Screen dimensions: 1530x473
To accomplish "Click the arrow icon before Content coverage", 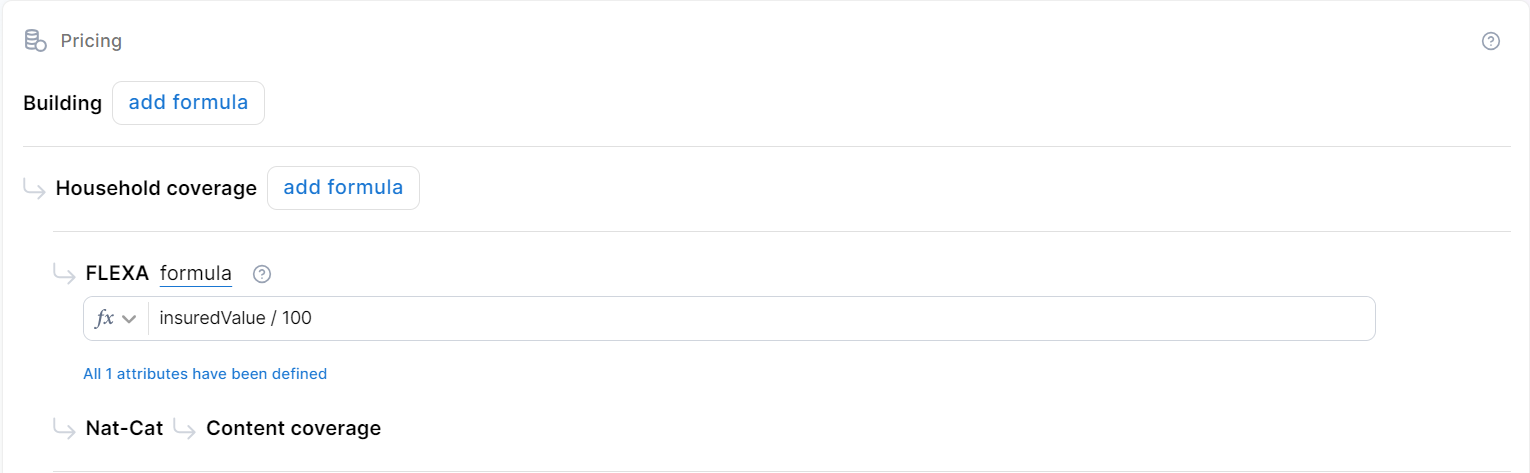I will click(184, 428).
